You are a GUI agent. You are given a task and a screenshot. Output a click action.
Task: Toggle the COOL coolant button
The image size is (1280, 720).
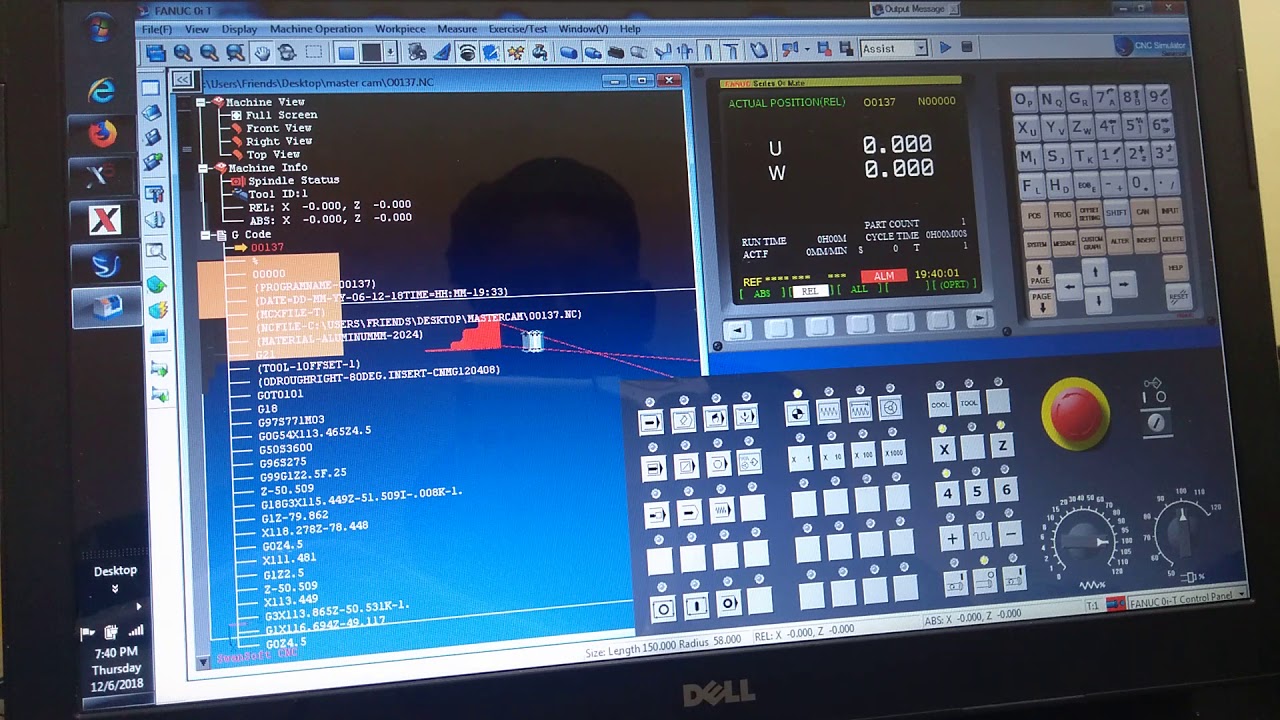[940, 404]
